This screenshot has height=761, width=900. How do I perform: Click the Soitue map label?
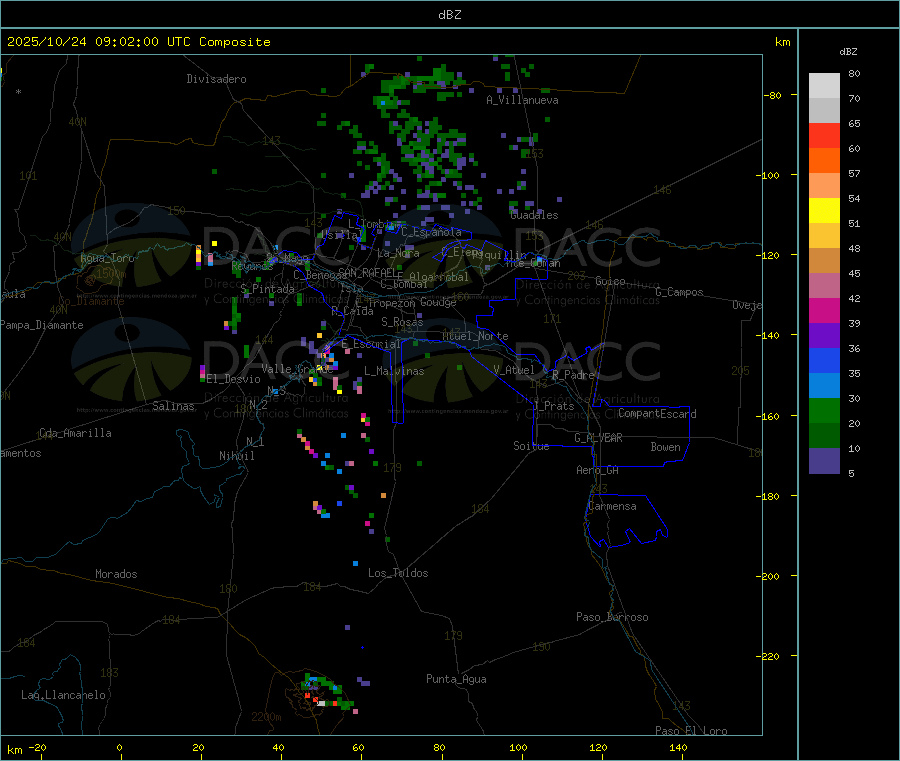tap(531, 446)
